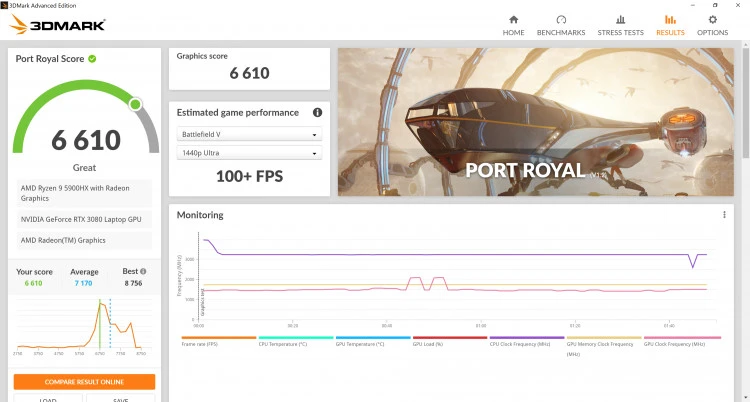The height and width of the screenshot is (402, 750).
Task: Click the Load button
Action: click(x=48, y=398)
